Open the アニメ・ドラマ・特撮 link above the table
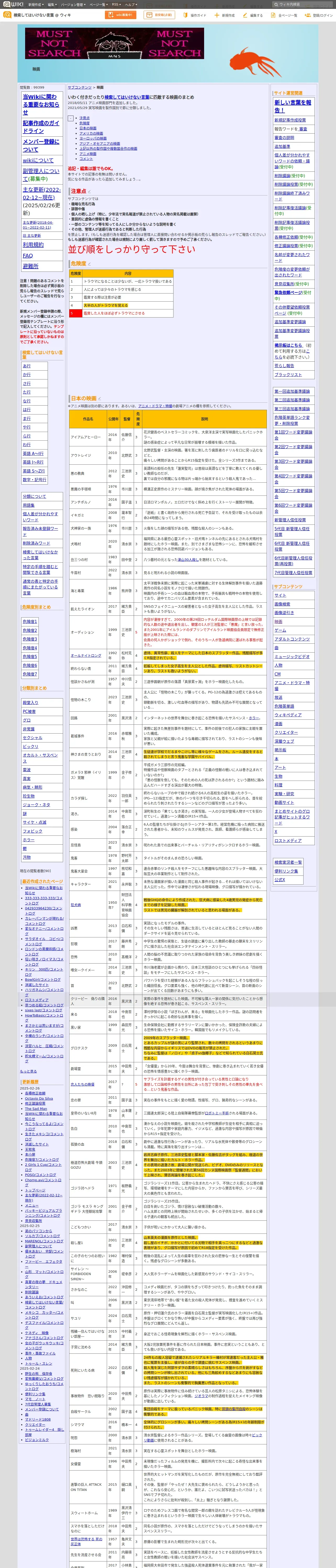336x1568 pixels. (x=155, y=406)
